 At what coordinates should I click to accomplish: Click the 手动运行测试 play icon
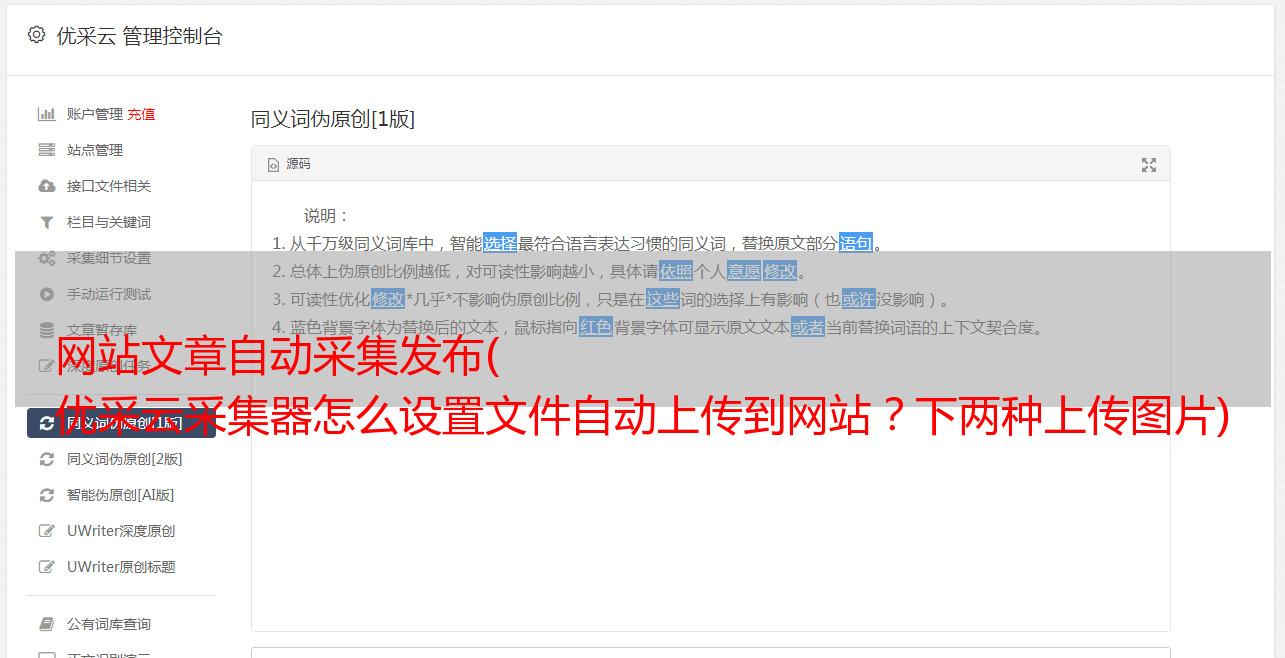point(46,294)
